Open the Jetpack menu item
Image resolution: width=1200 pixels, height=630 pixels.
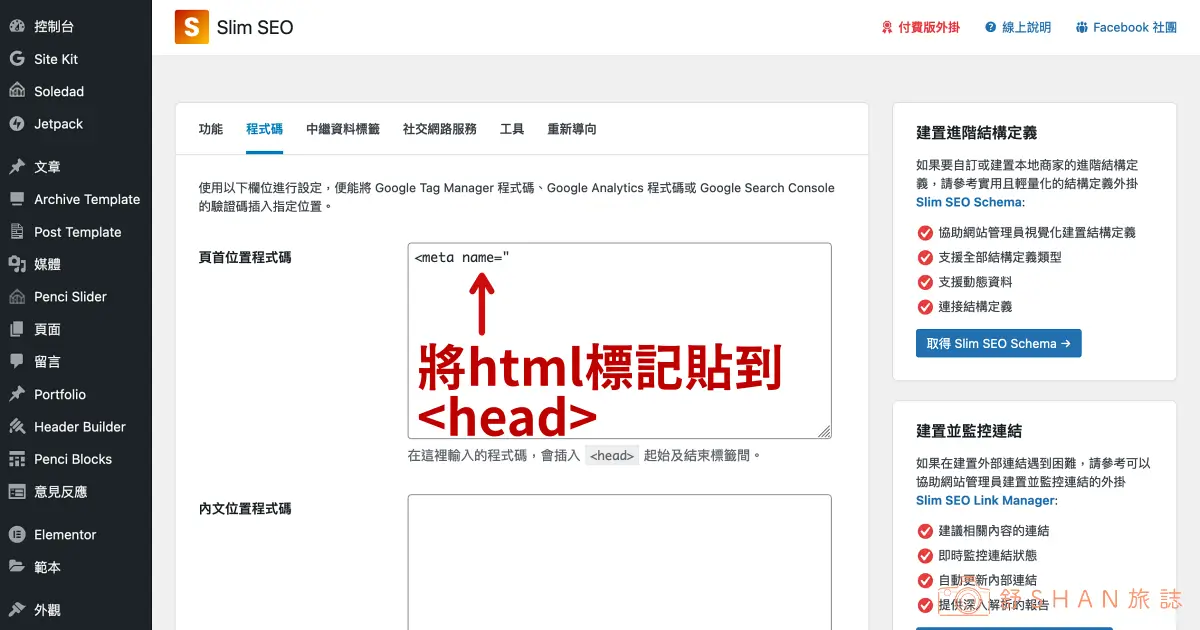pyautogui.click(x=76, y=124)
